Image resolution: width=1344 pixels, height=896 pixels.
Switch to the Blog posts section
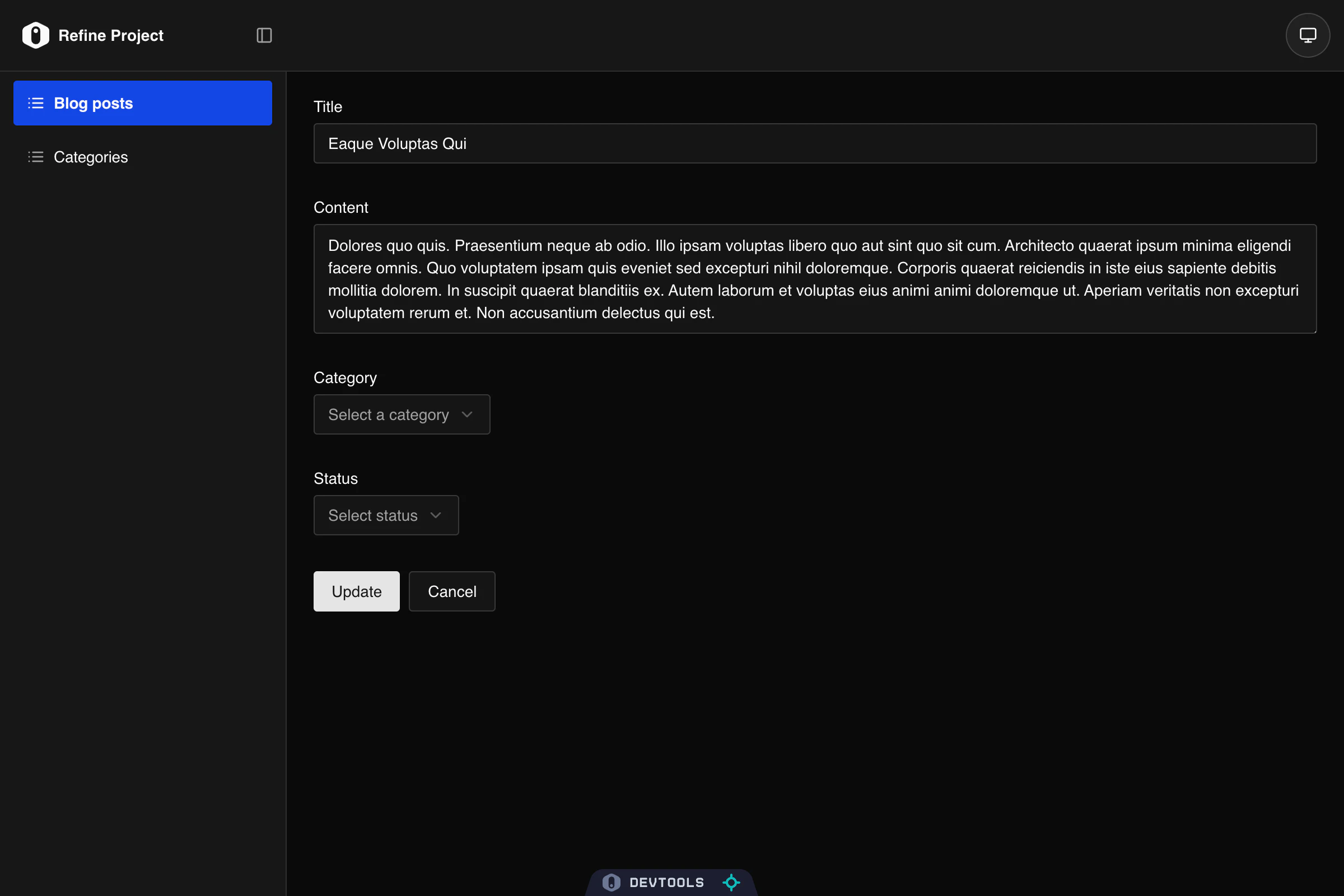tap(93, 103)
